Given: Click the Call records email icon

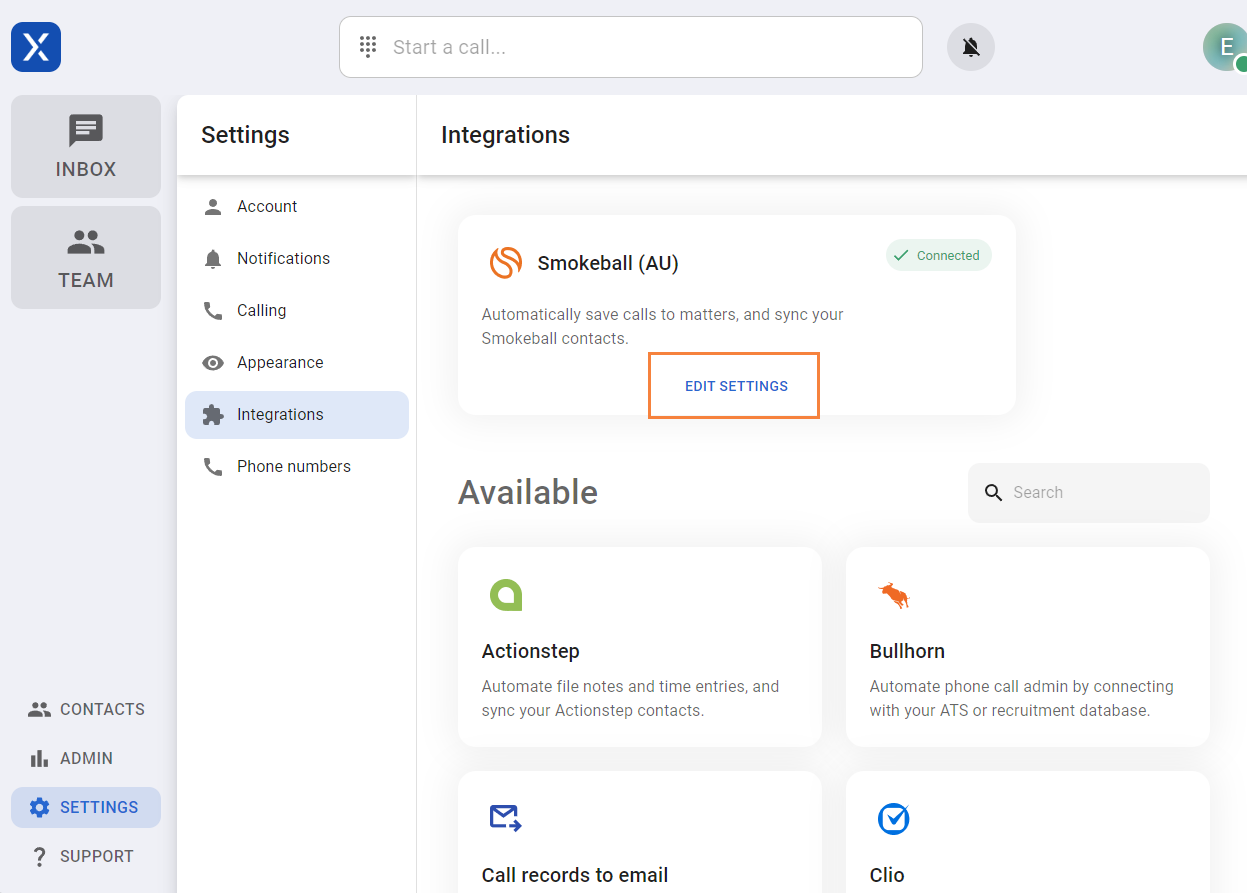Looking at the screenshot, I should coord(506,818).
